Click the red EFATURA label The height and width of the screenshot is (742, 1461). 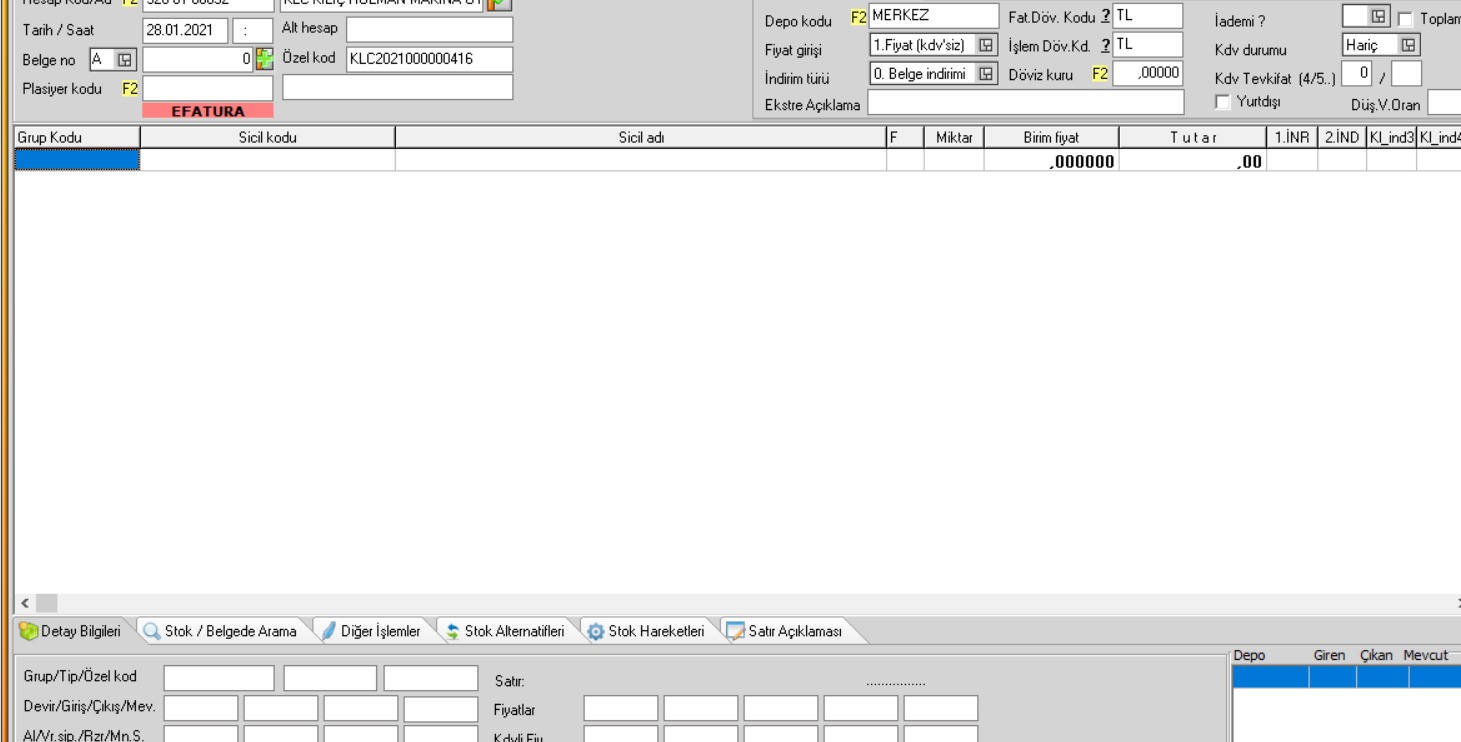(208, 112)
